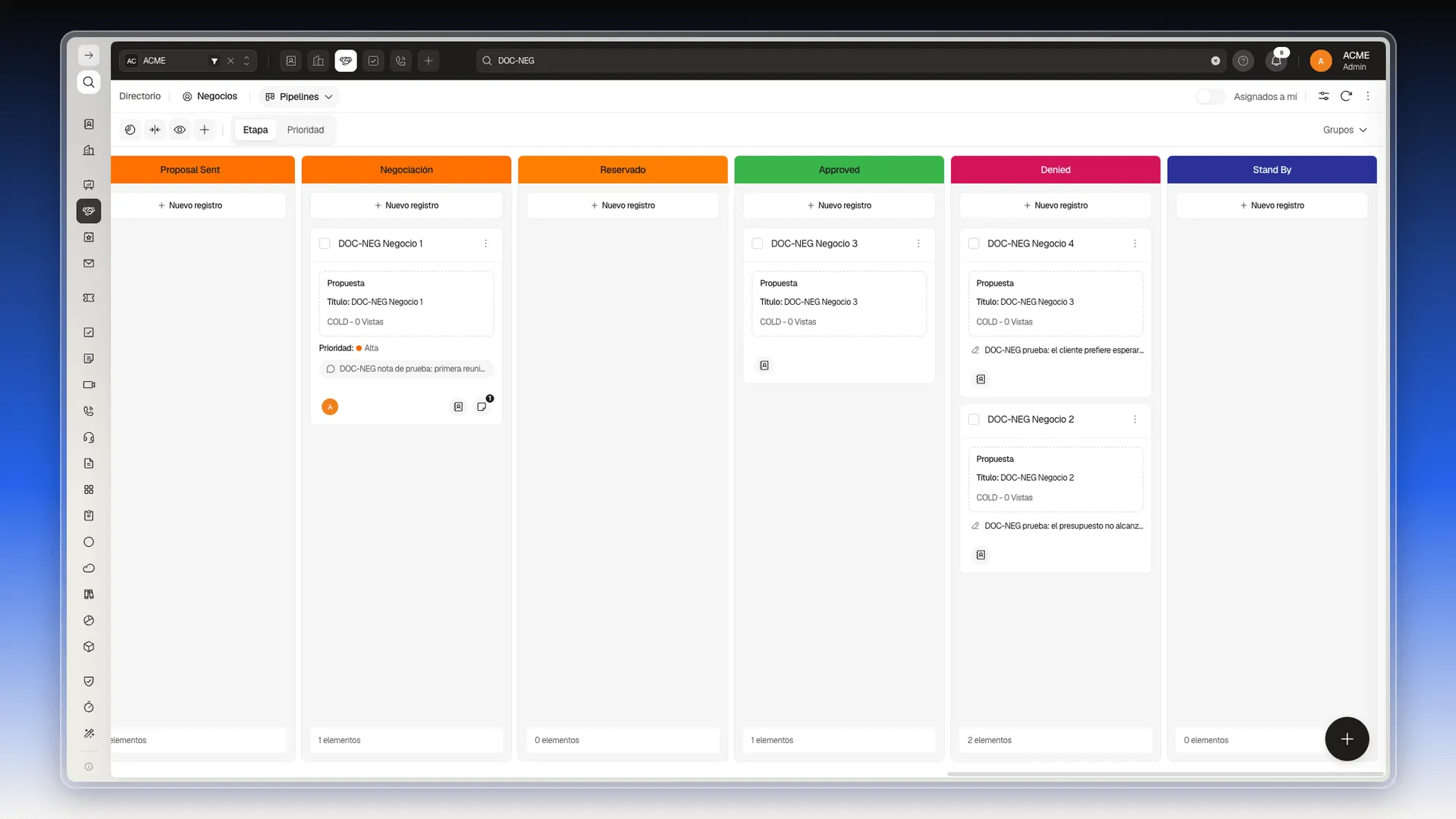The image size is (1456, 819).
Task: Open the filter settings sliders icon
Action: [1323, 96]
